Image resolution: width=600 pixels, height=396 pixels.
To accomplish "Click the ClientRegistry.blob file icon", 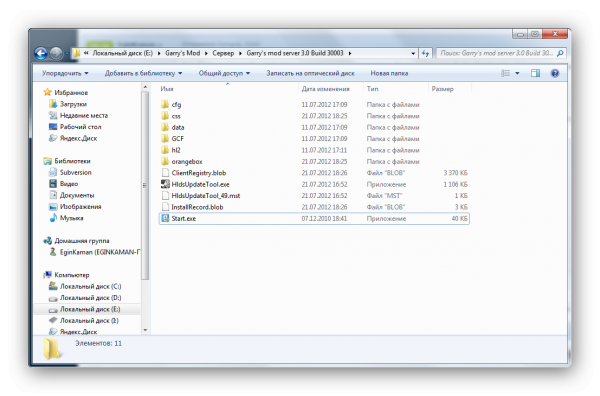I will 165,173.
